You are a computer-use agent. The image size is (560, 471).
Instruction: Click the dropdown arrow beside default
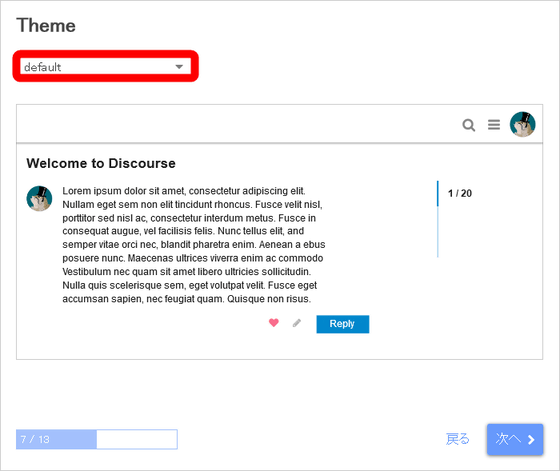coord(179,67)
